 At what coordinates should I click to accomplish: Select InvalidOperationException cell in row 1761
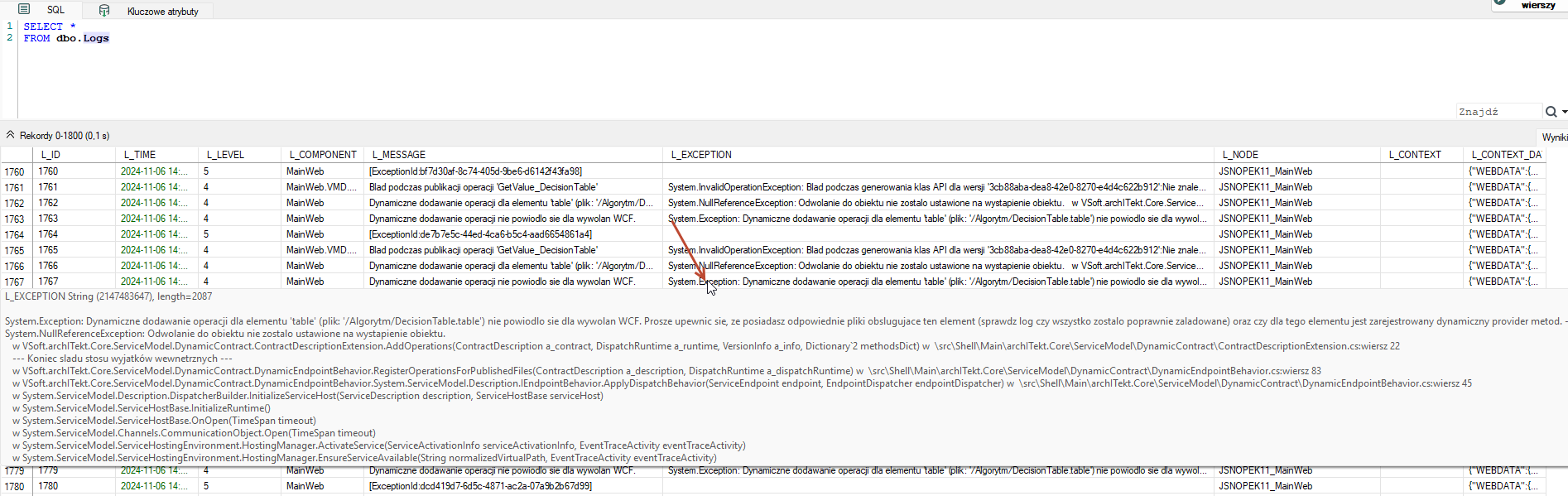(939, 187)
